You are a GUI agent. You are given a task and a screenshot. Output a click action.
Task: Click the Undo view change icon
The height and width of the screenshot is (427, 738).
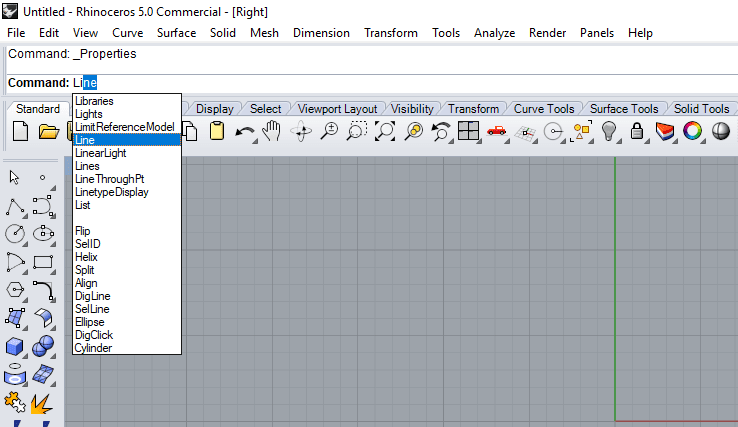tap(441, 131)
